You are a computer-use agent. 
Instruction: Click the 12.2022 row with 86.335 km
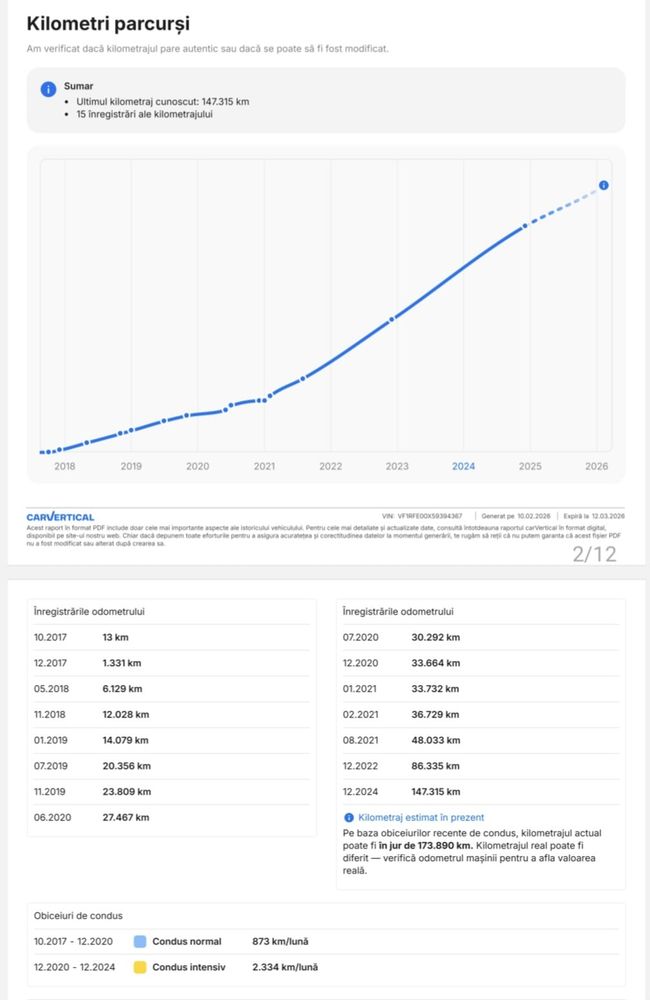[x=481, y=766]
